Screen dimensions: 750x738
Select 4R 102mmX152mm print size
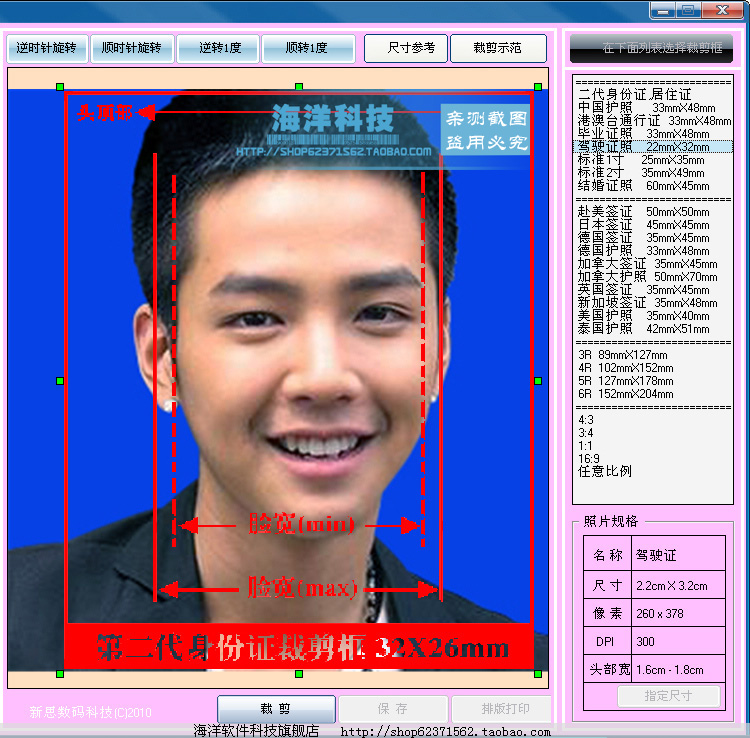click(652, 368)
